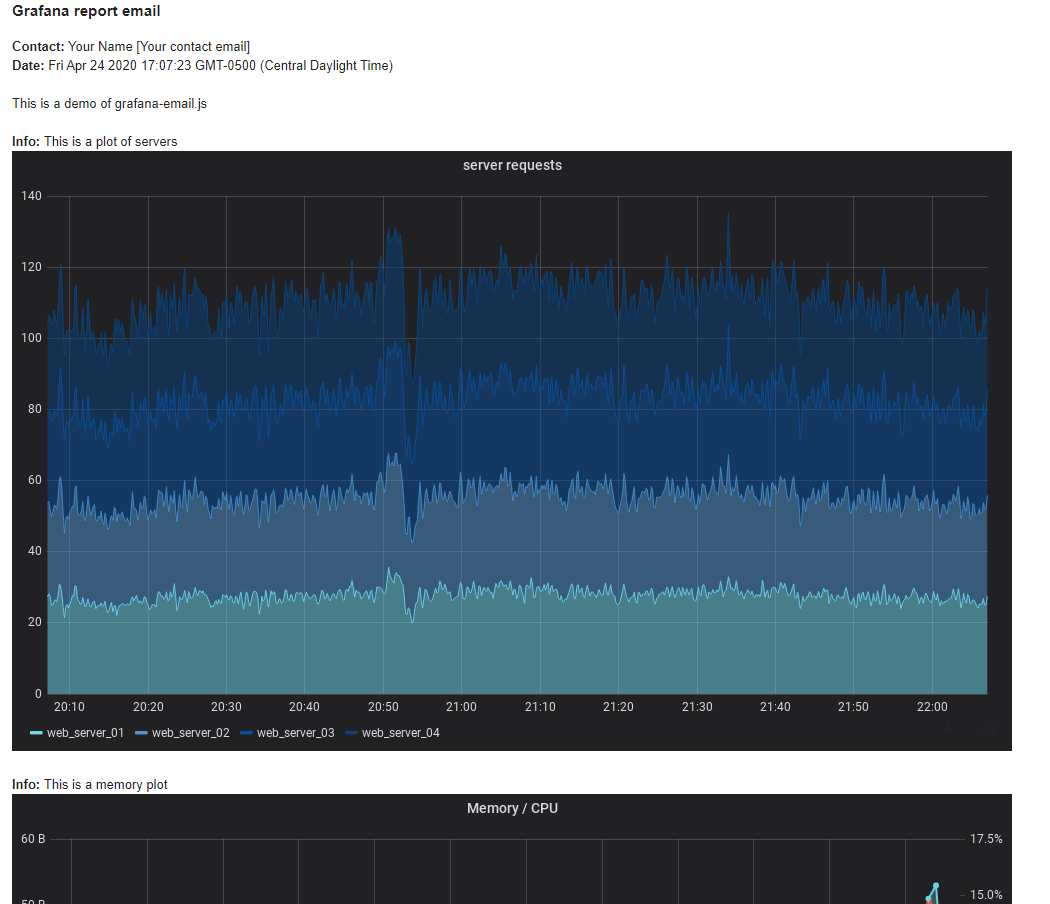Click the 80 y-axis label
This screenshot has width=1050, height=904.
pos(35,409)
